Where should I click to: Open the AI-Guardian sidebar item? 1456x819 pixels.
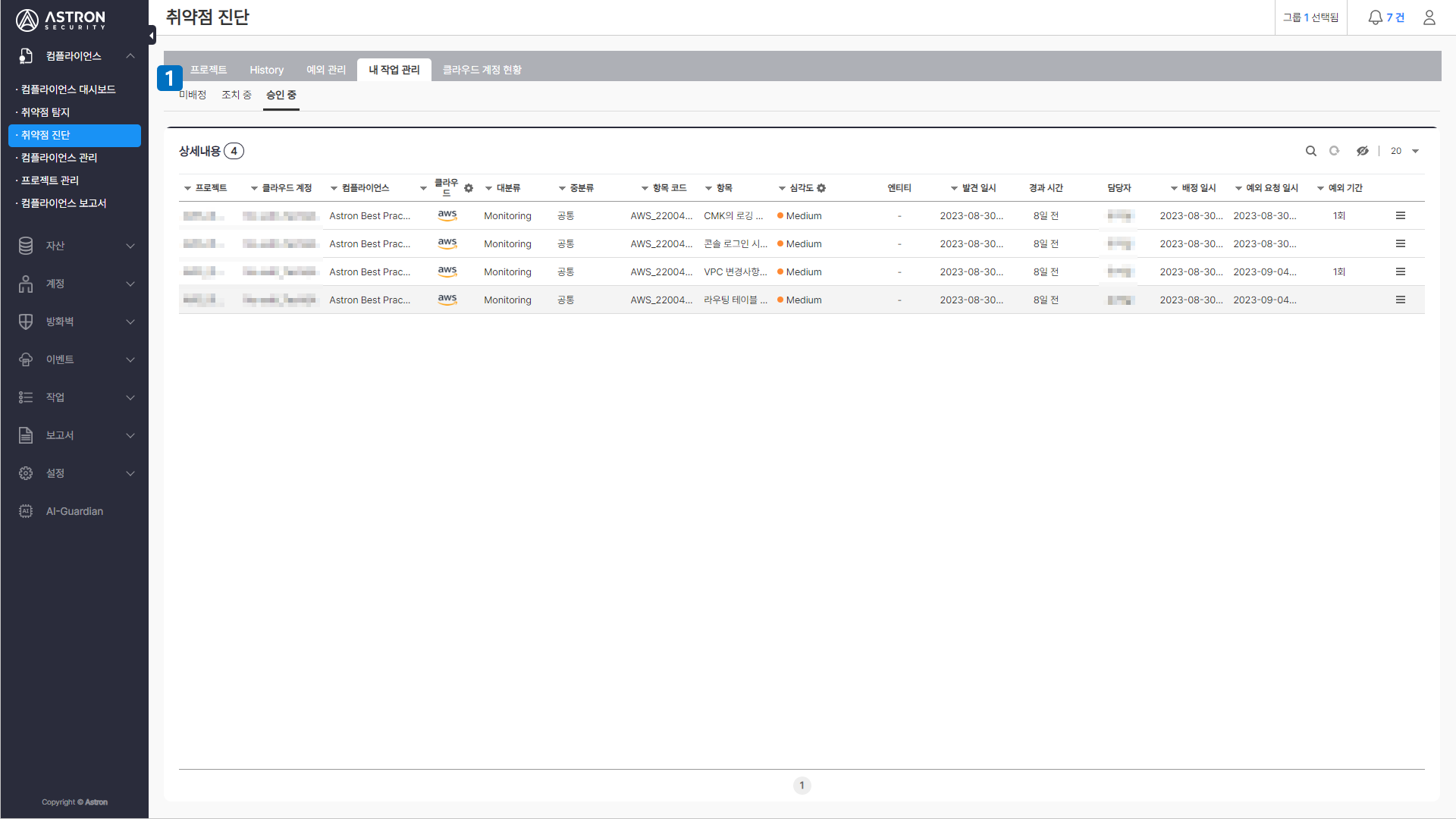pyautogui.click(x=74, y=511)
